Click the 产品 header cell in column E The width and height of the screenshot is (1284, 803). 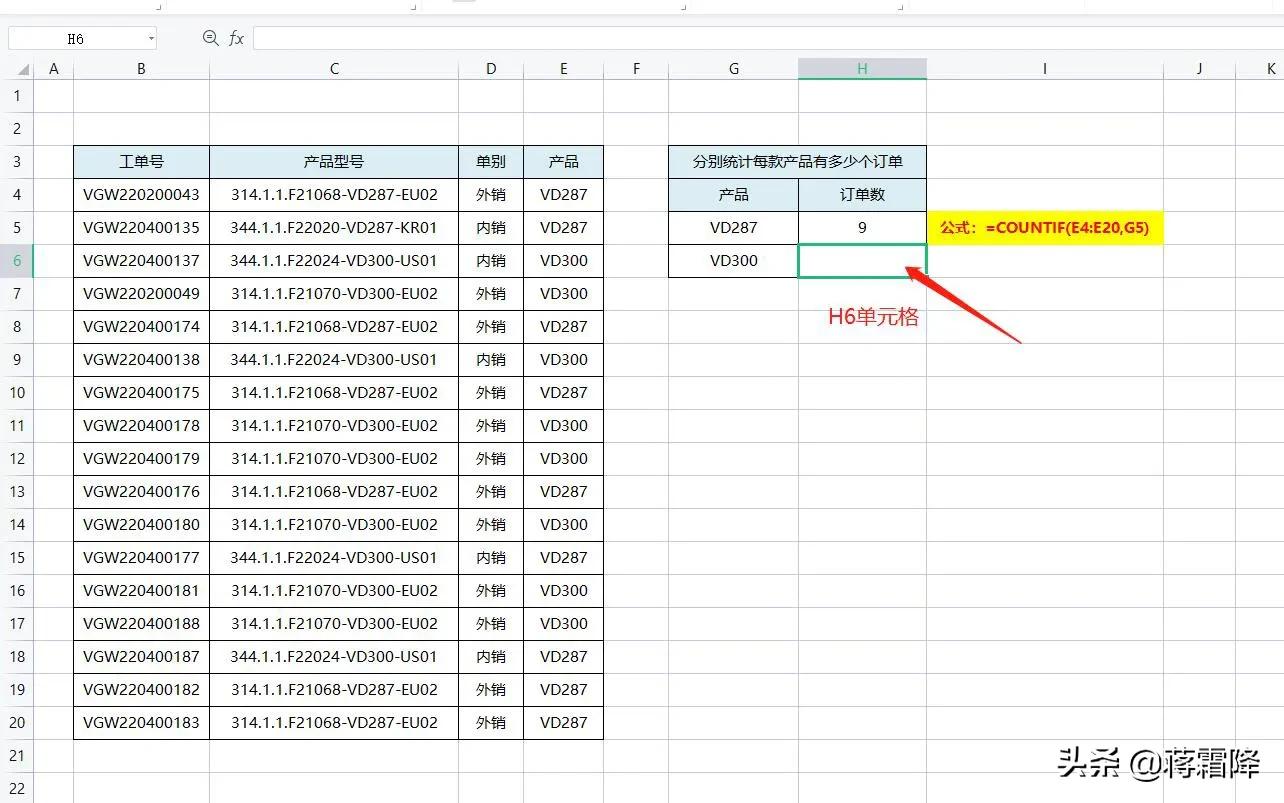tap(564, 162)
